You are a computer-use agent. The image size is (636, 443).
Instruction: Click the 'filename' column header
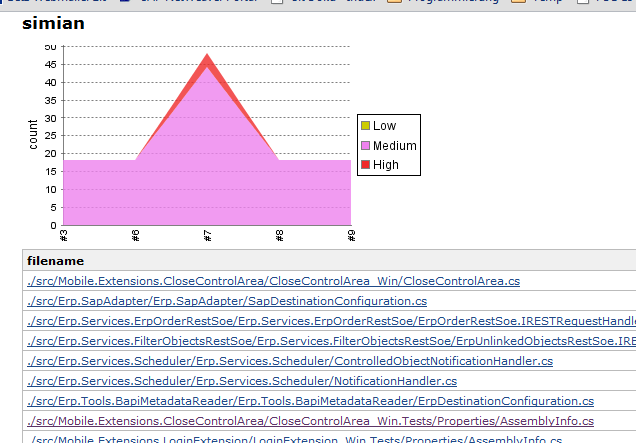tap(56, 261)
